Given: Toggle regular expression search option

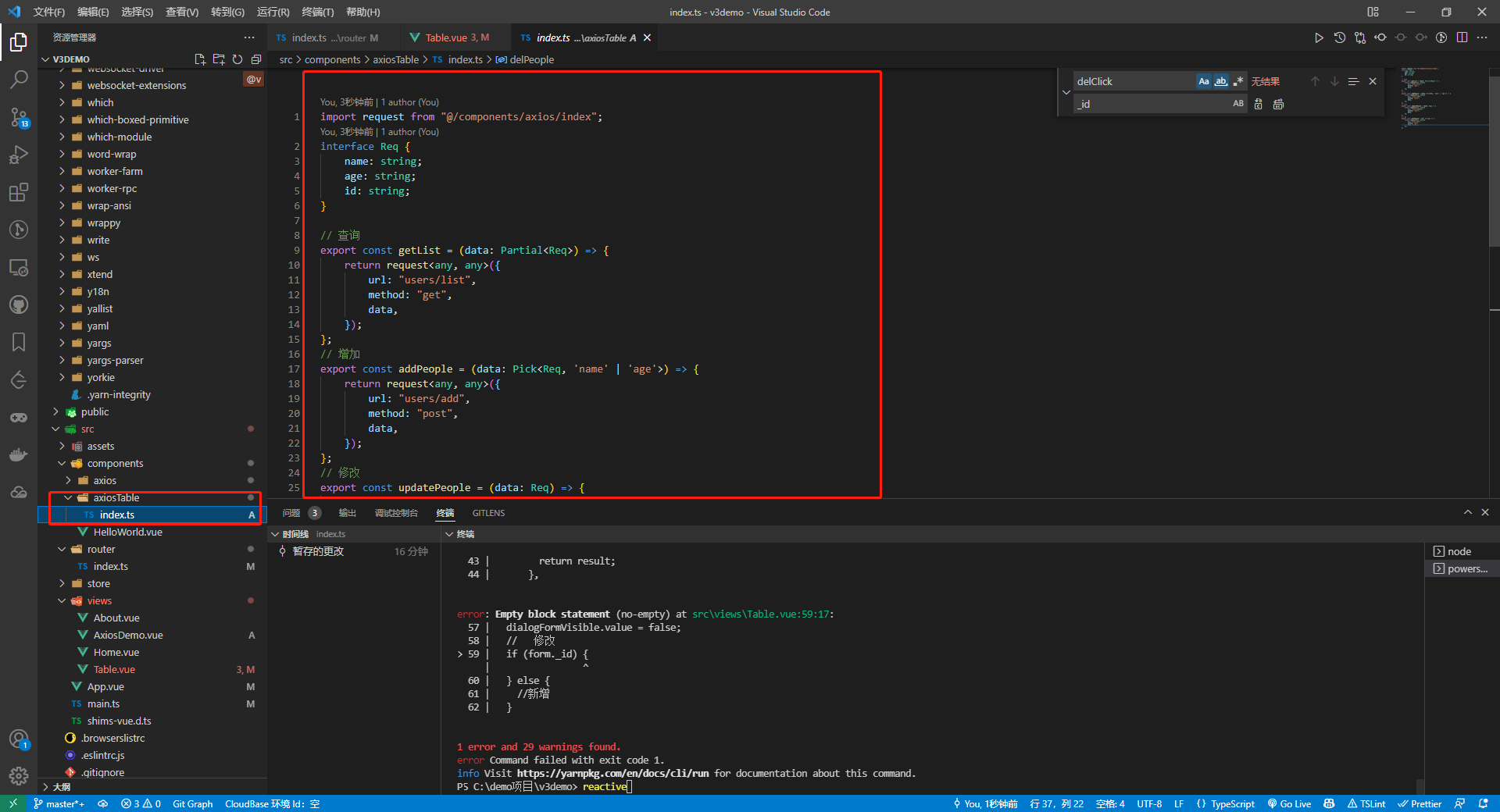Looking at the screenshot, I should pos(1238,81).
